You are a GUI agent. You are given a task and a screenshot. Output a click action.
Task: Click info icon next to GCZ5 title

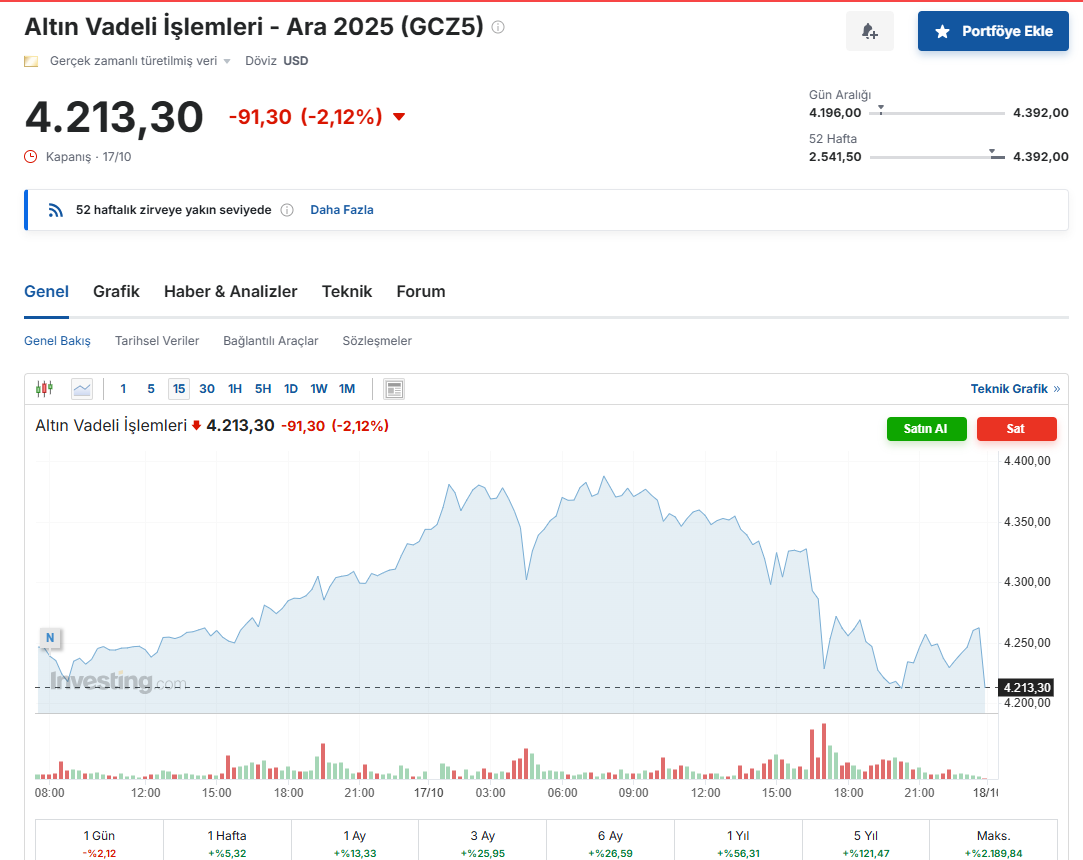click(x=498, y=28)
